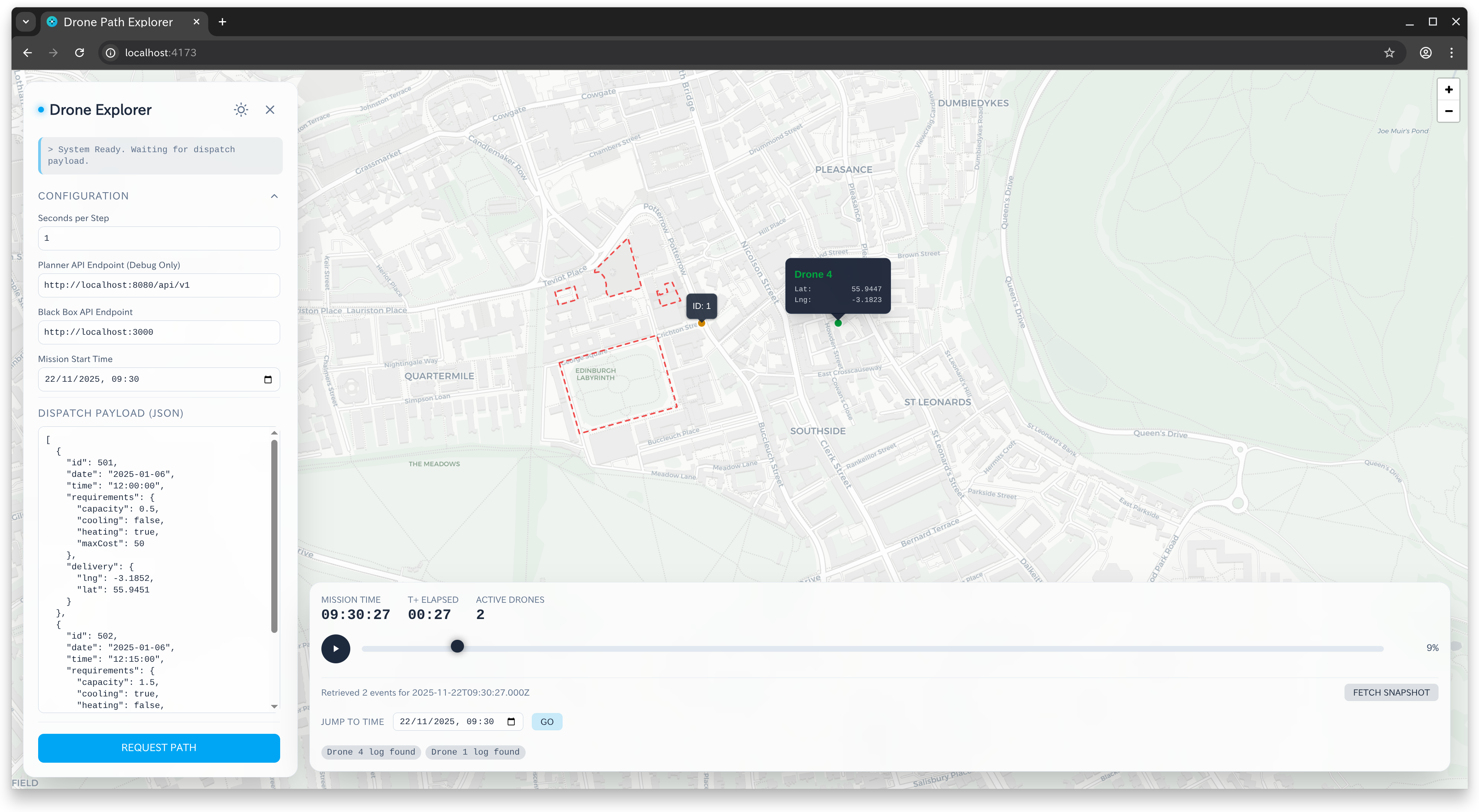The height and width of the screenshot is (812, 1479).
Task: Open Mission Start Time calendar picker
Action: pyautogui.click(x=267, y=379)
